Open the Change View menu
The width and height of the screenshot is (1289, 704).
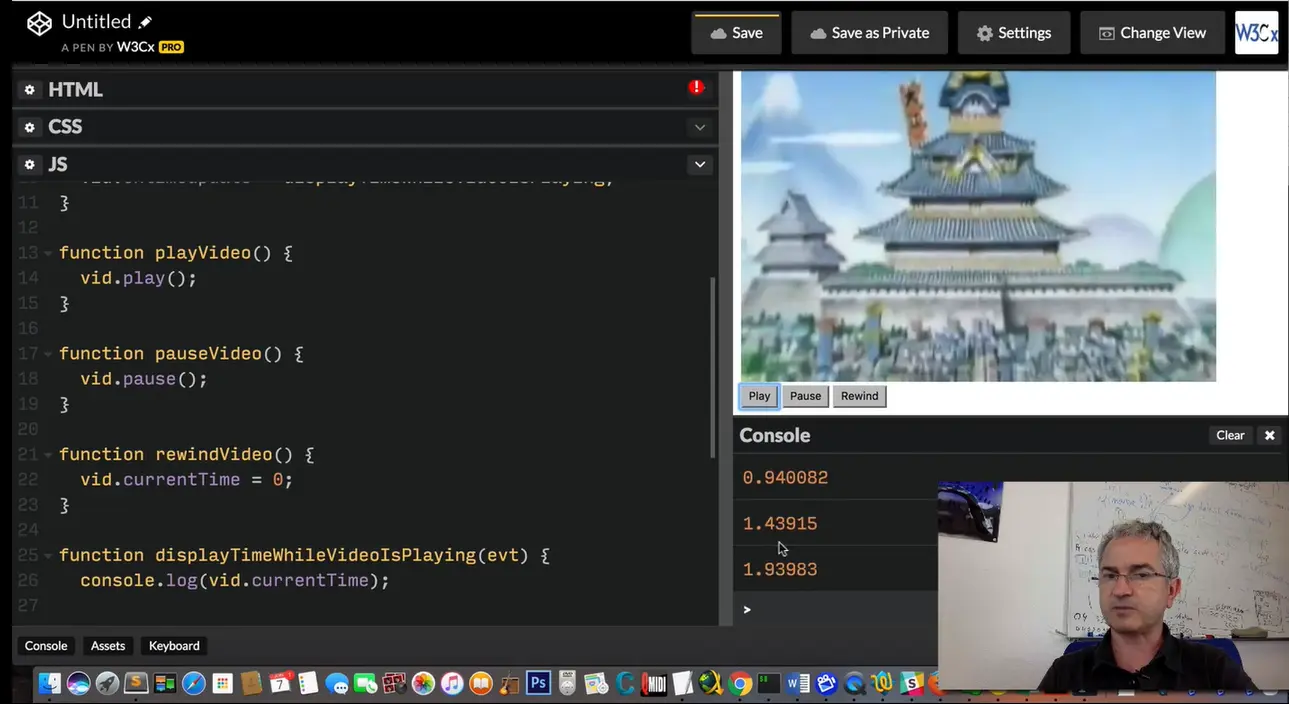pos(1152,33)
